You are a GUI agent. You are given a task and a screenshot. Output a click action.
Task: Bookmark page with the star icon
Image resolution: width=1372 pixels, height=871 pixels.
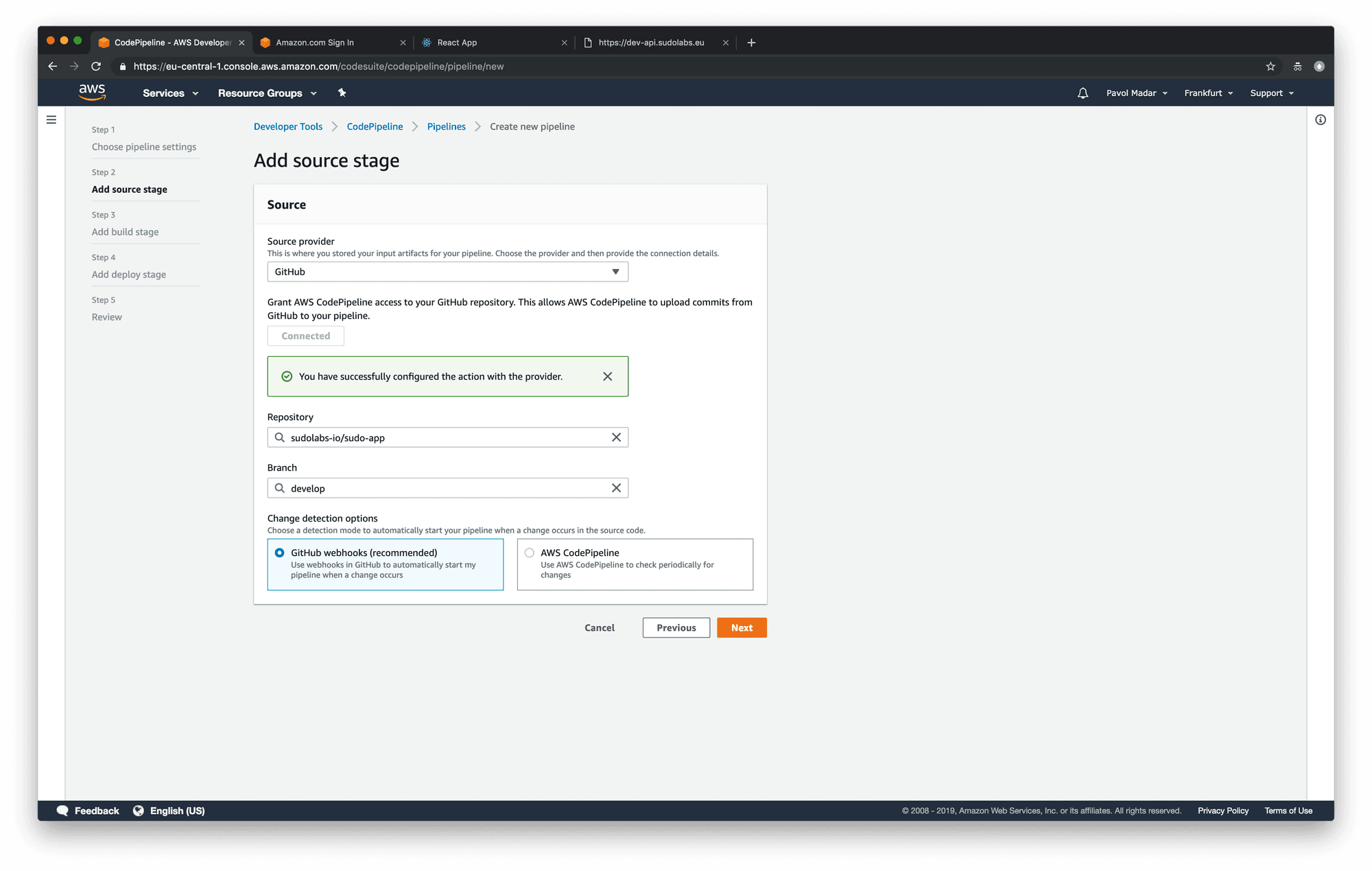coord(1270,66)
